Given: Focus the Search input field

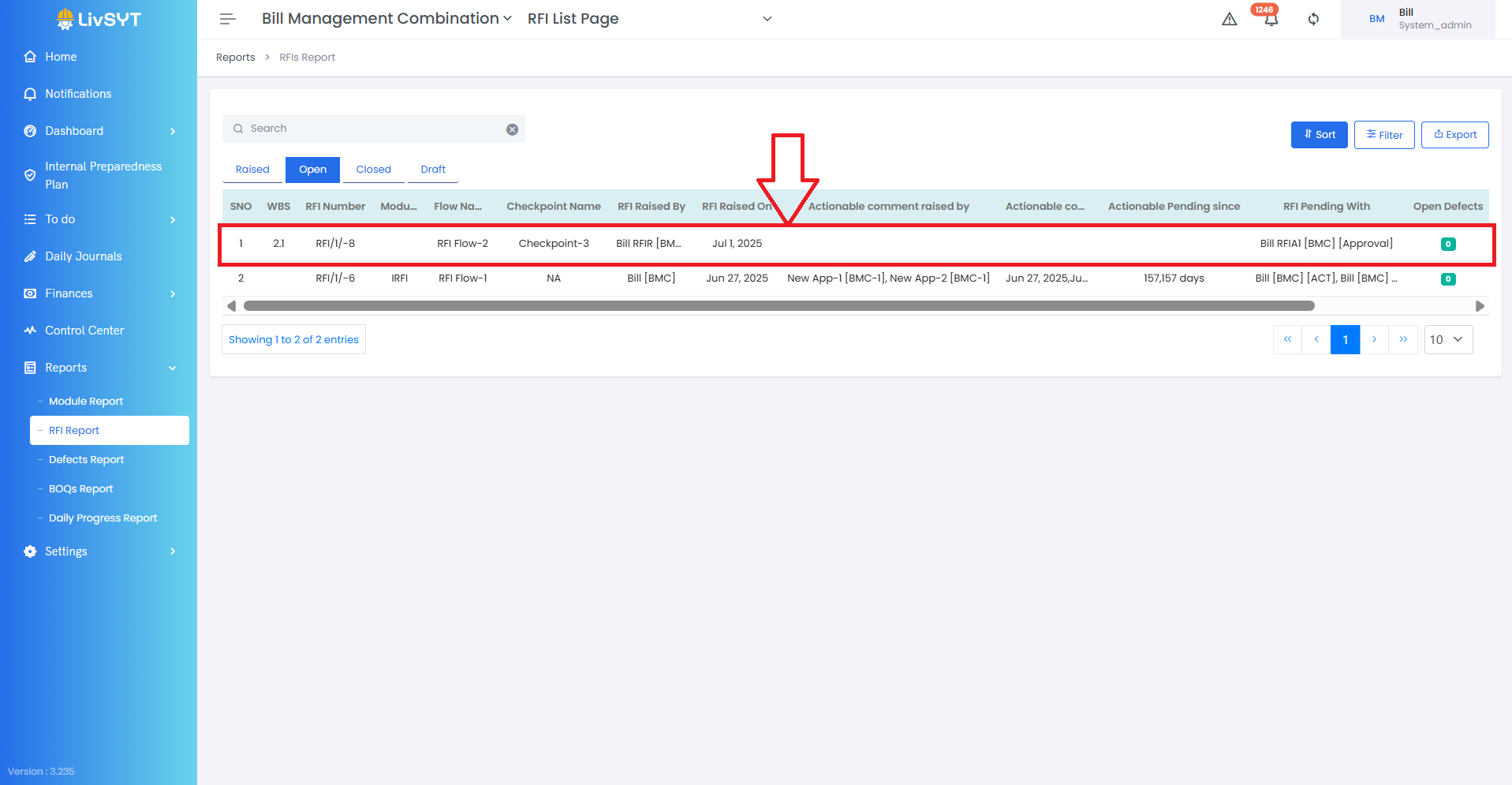Looking at the screenshot, I should pyautogui.click(x=374, y=129).
